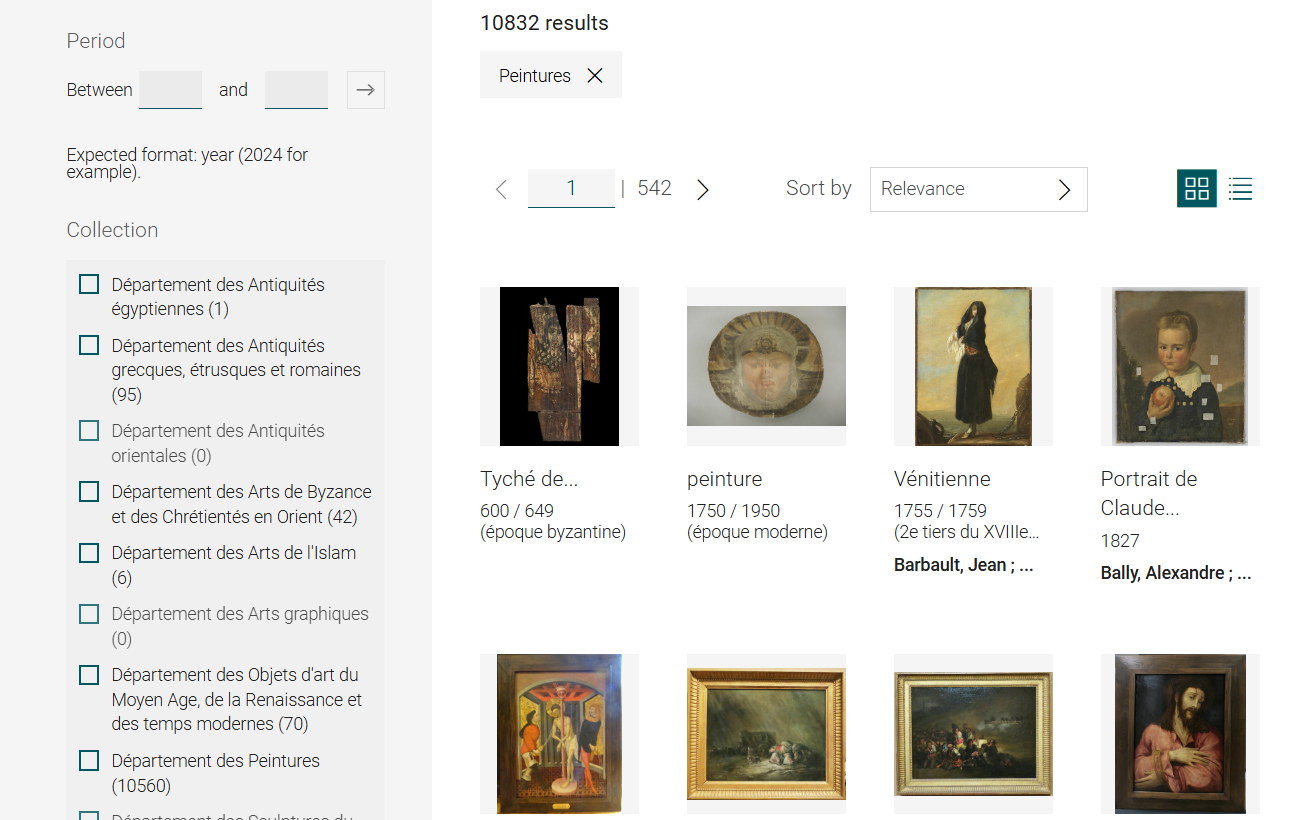Image resolution: width=1291 pixels, height=820 pixels.
Task: Click the 1750 / 1950 date text
Action: point(733,511)
